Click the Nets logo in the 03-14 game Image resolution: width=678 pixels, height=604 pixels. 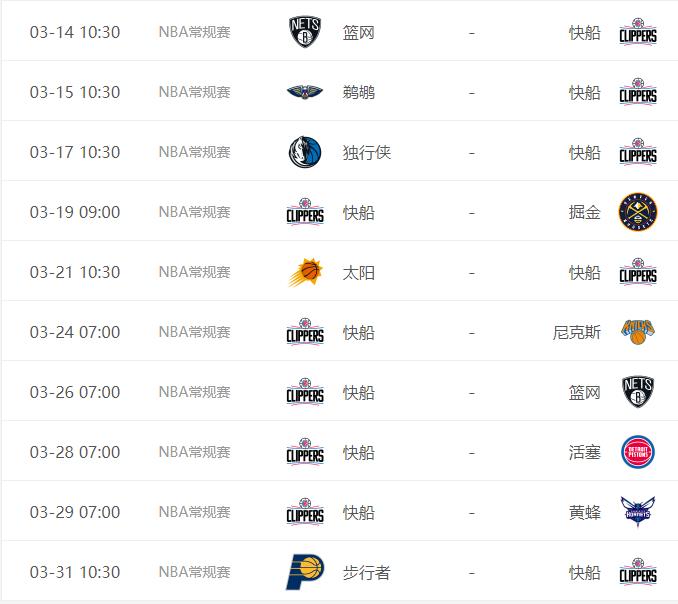[305, 32]
